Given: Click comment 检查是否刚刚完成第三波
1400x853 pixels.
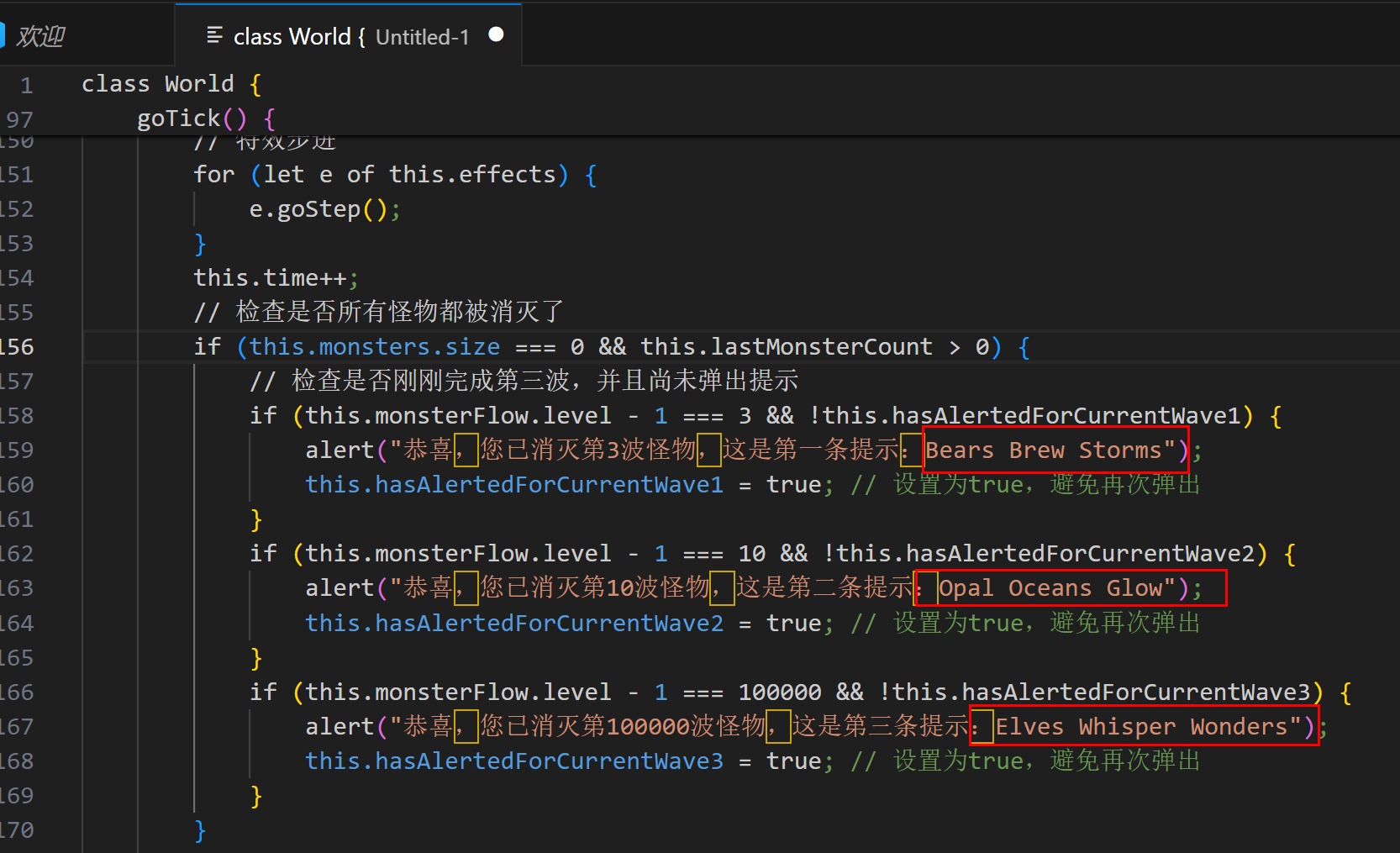Looking at the screenshot, I should (524, 382).
